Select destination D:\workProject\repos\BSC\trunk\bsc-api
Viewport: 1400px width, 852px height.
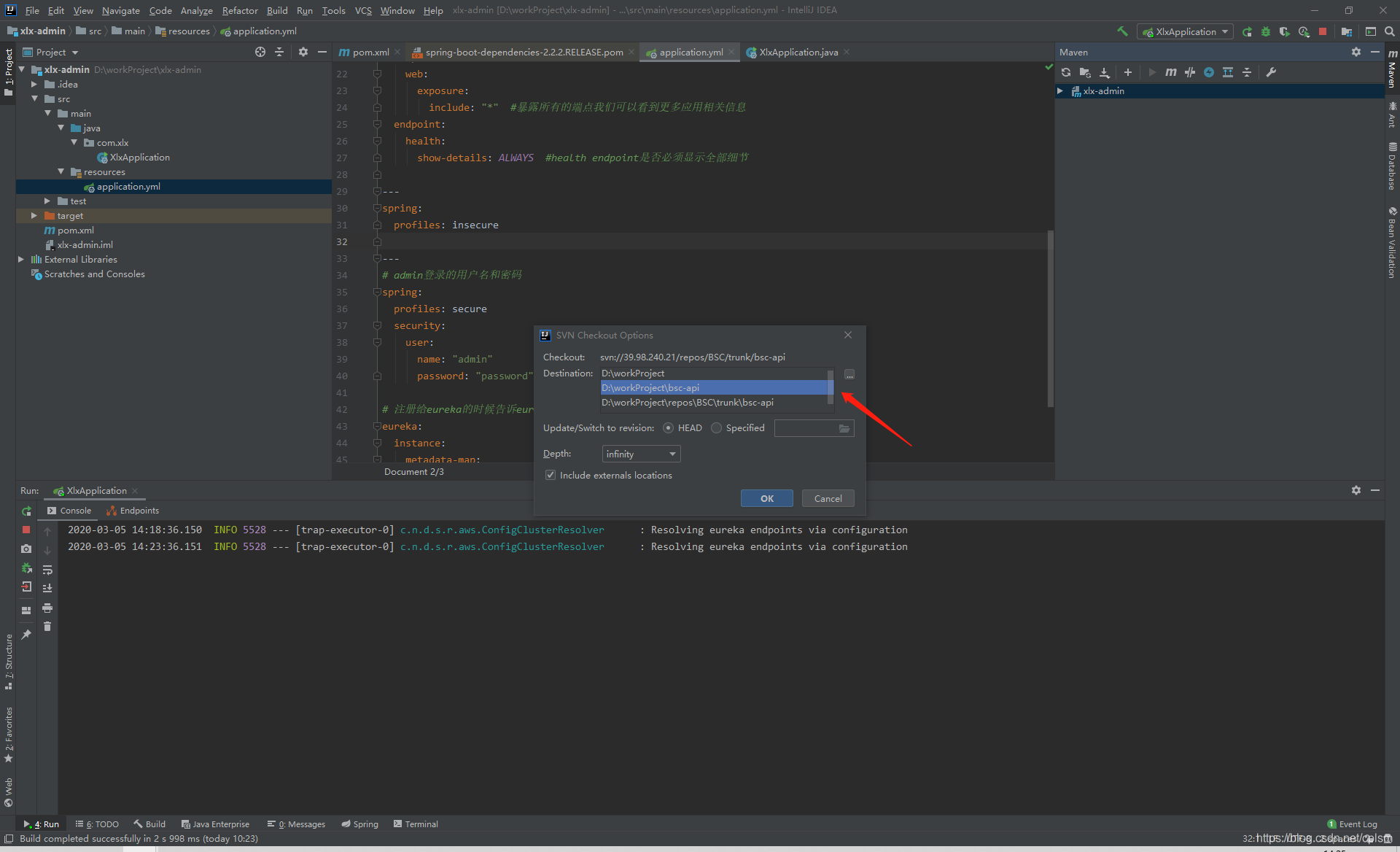[687, 403]
